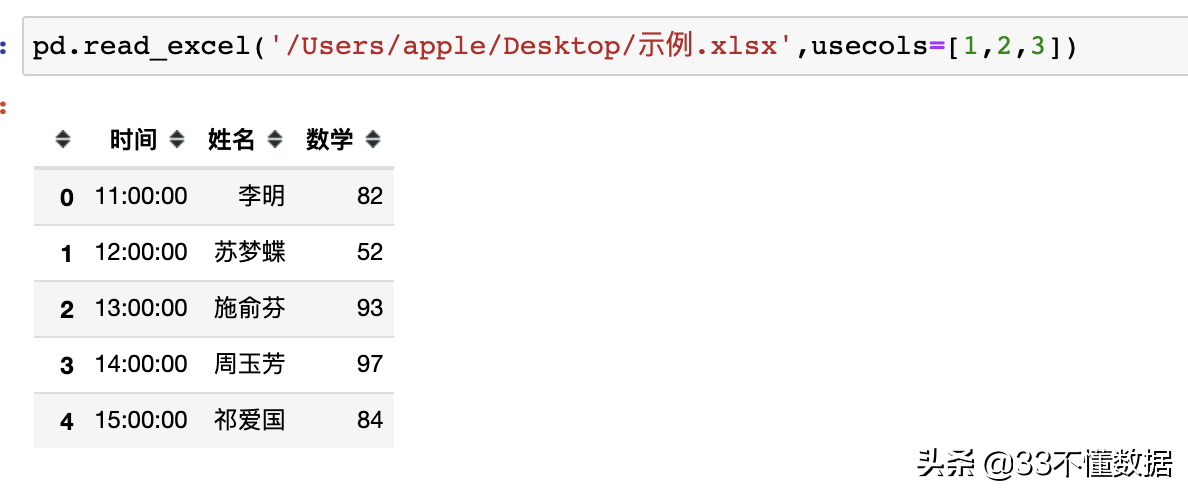Sort the table by the 时间 column
Viewport: 1188px width, 494px height.
pos(177,139)
